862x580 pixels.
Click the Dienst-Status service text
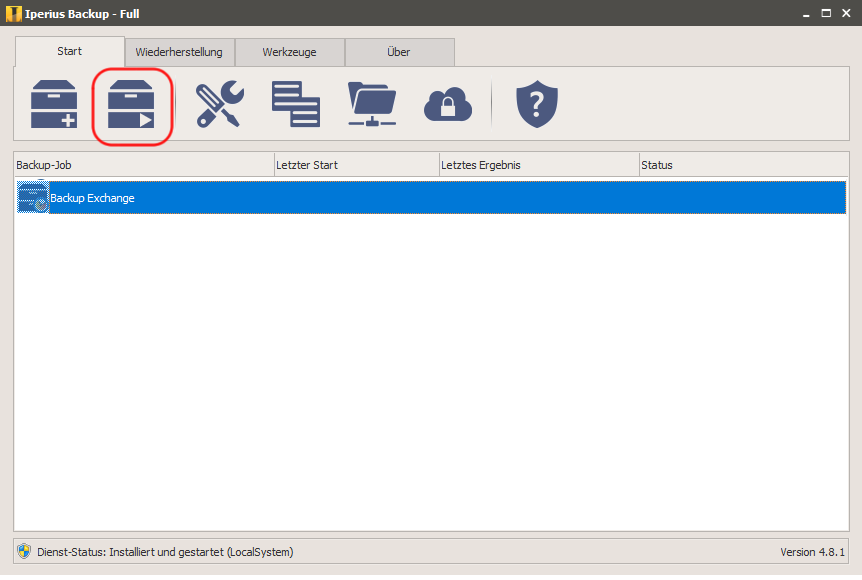[165, 551]
